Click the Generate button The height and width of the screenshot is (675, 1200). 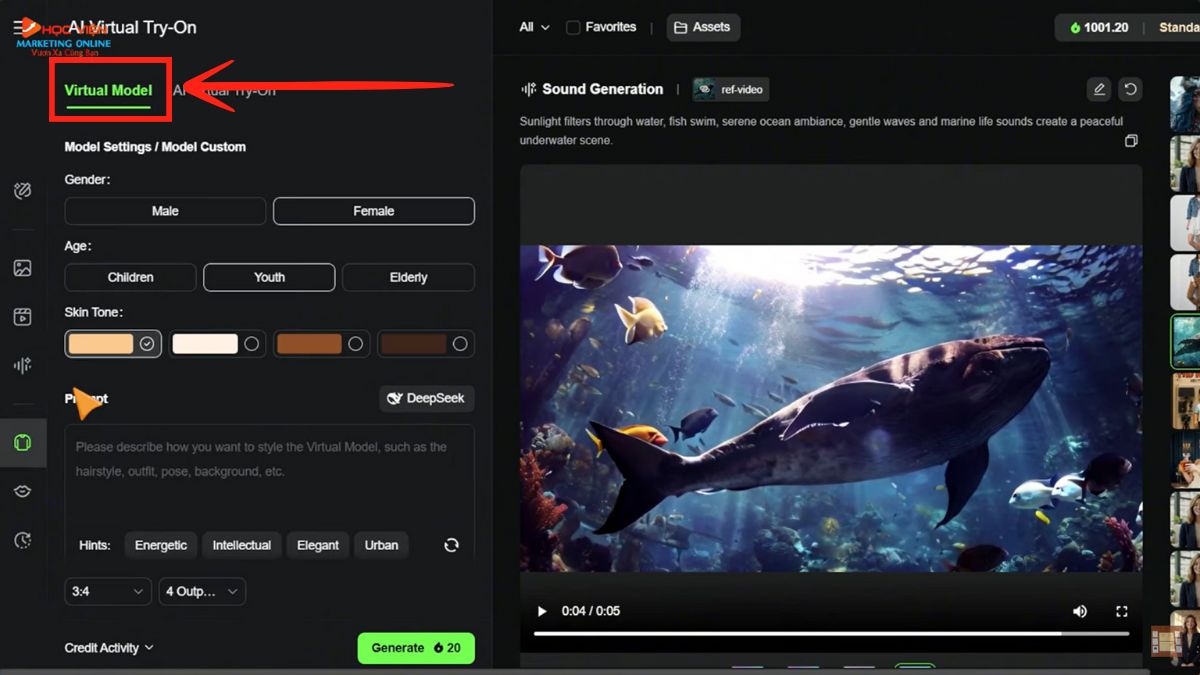click(x=416, y=648)
